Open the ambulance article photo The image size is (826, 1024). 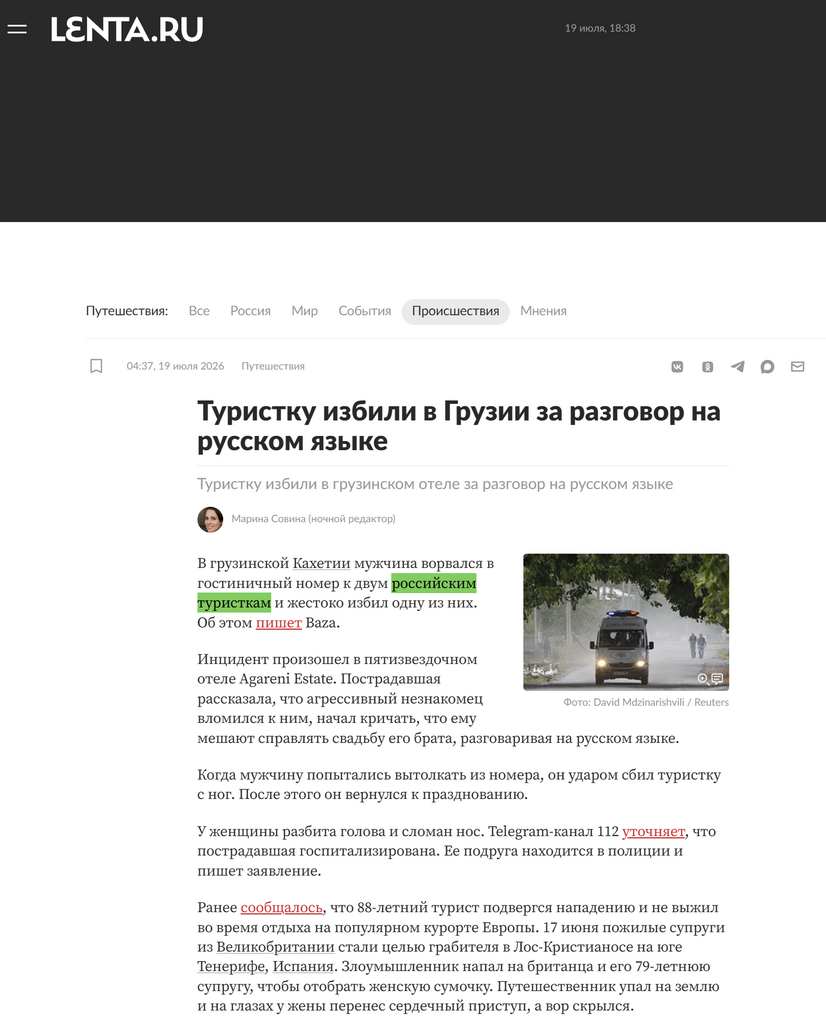pos(626,622)
